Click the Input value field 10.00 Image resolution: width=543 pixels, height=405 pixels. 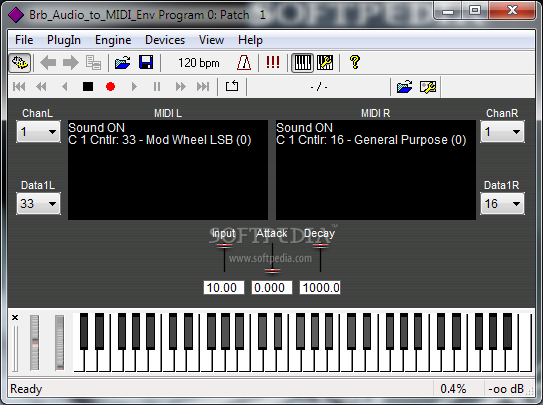point(224,288)
